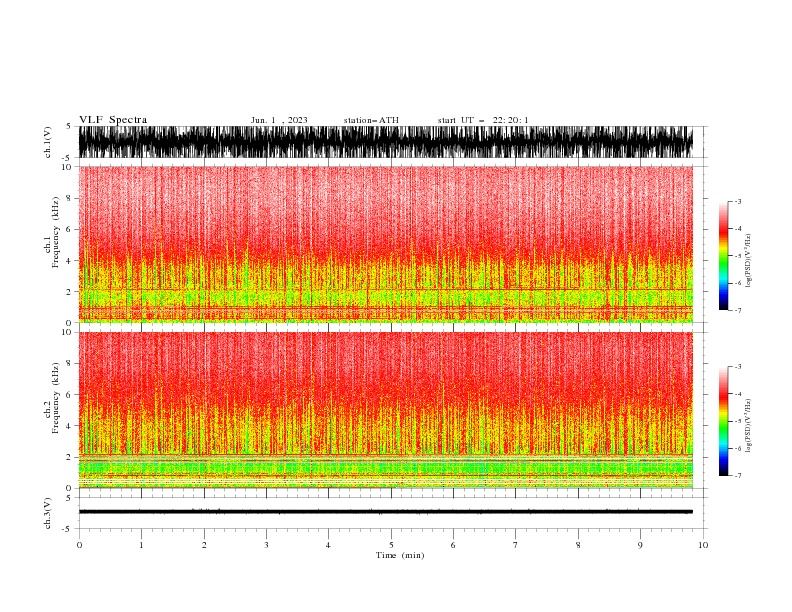Click the ch.1 Frequency (kHz) axis label

(x=52, y=233)
